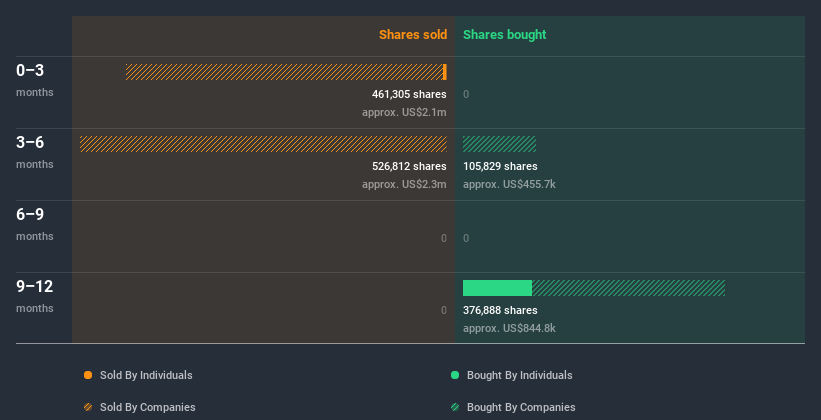Screen dimensions: 821x420
Task: Click the striped Sold By Companies legend marker
Action: pyautogui.click(x=88, y=407)
